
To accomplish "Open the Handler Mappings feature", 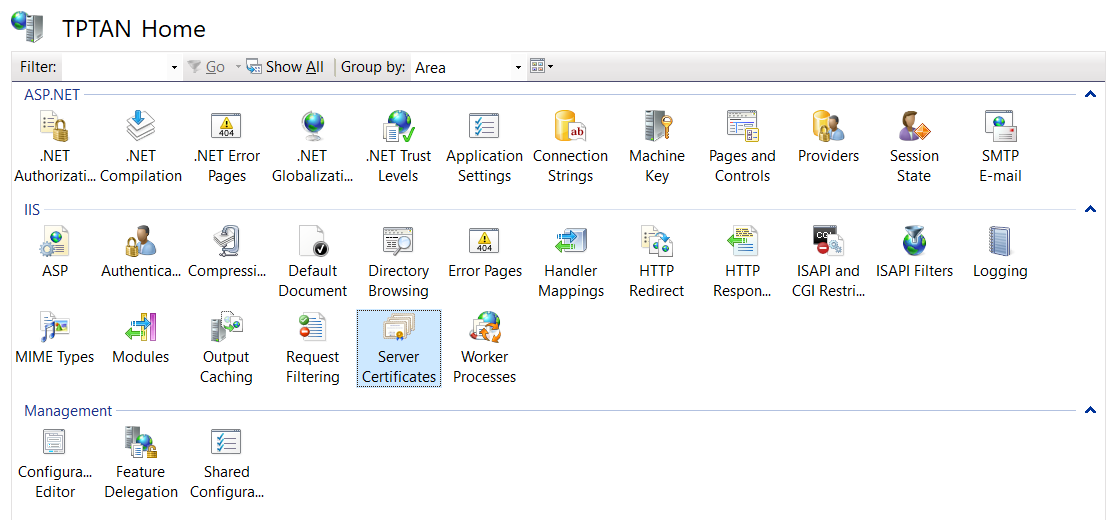I will [x=570, y=243].
